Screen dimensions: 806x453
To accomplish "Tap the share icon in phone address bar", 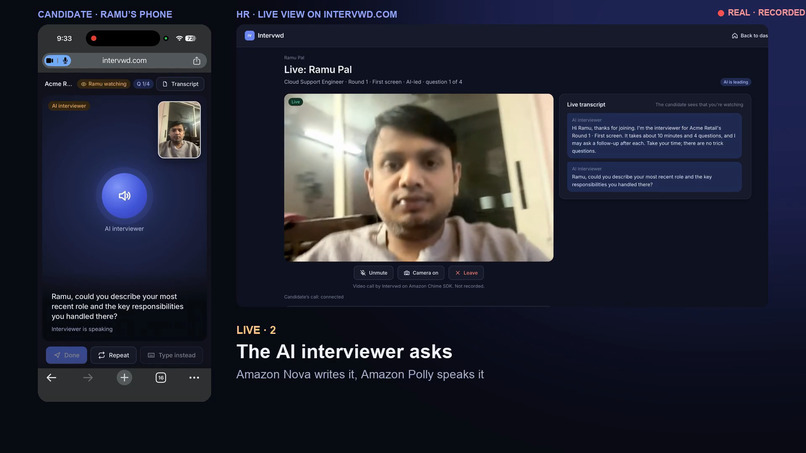I will point(196,61).
